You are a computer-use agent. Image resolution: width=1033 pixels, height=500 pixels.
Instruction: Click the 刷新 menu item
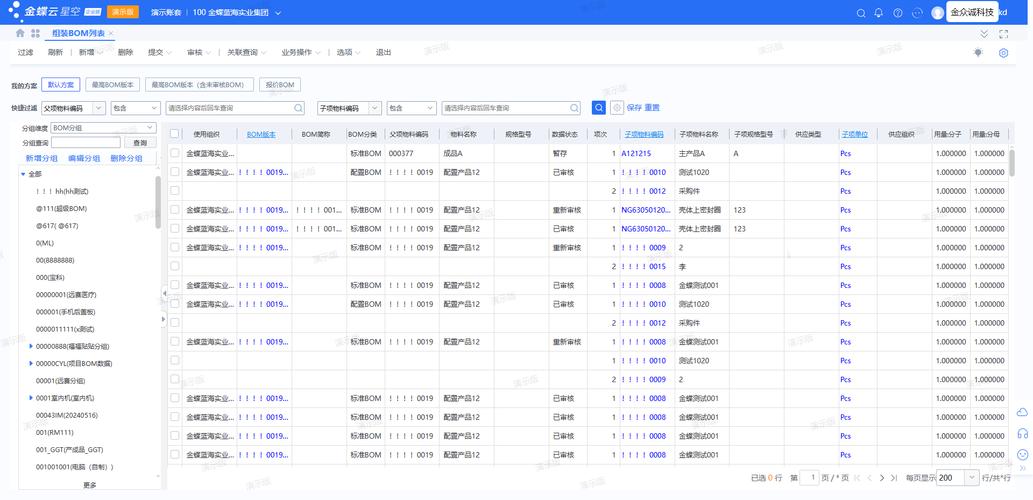tap(55, 53)
